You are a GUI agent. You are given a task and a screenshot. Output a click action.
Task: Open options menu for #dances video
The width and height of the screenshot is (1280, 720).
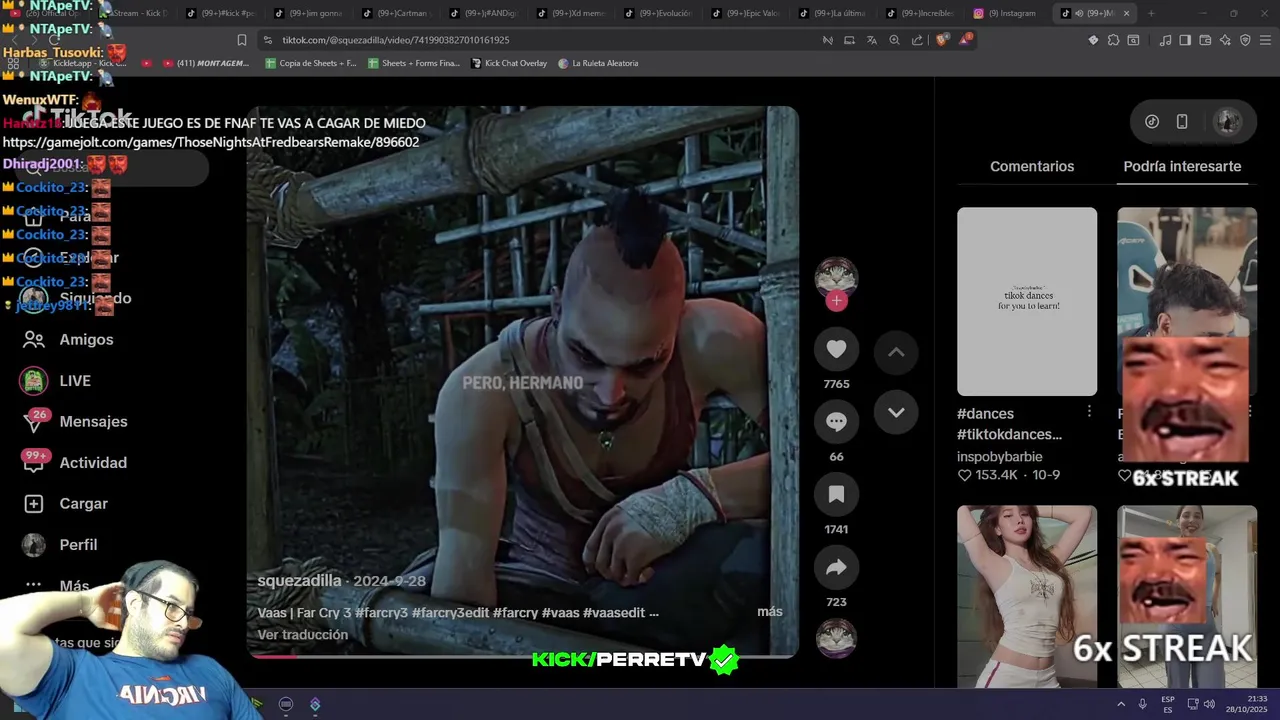pyautogui.click(x=1089, y=412)
